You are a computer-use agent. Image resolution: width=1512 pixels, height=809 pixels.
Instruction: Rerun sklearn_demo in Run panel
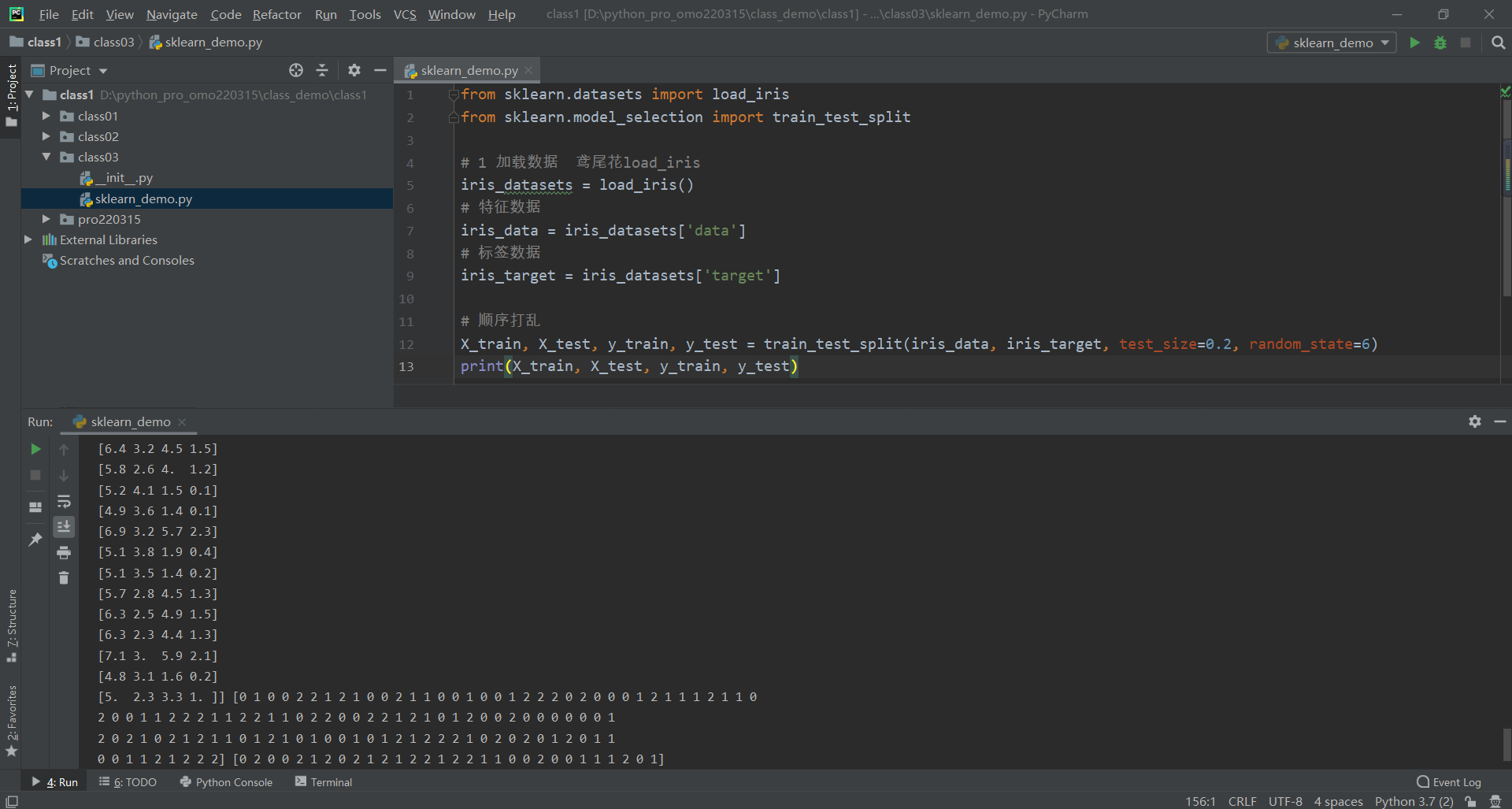pos(35,449)
